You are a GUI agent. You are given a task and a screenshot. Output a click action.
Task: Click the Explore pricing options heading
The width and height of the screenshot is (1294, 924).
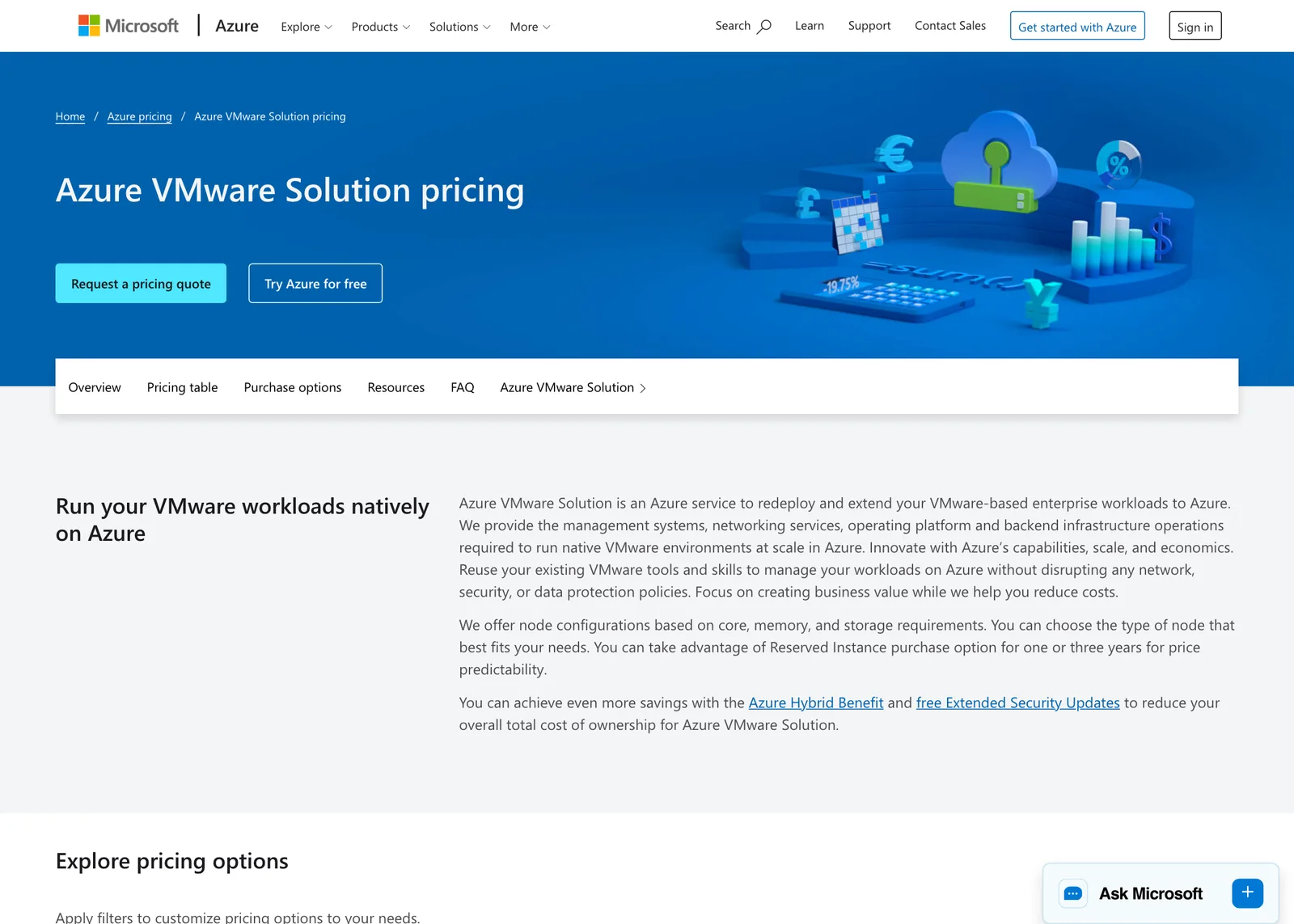pos(172,861)
